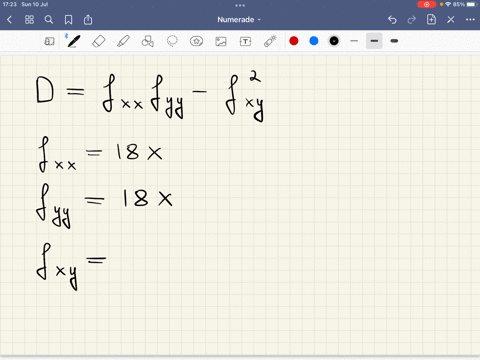The width and height of the screenshot is (480, 360).
Task: Bookmark the current page
Action: point(68,20)
